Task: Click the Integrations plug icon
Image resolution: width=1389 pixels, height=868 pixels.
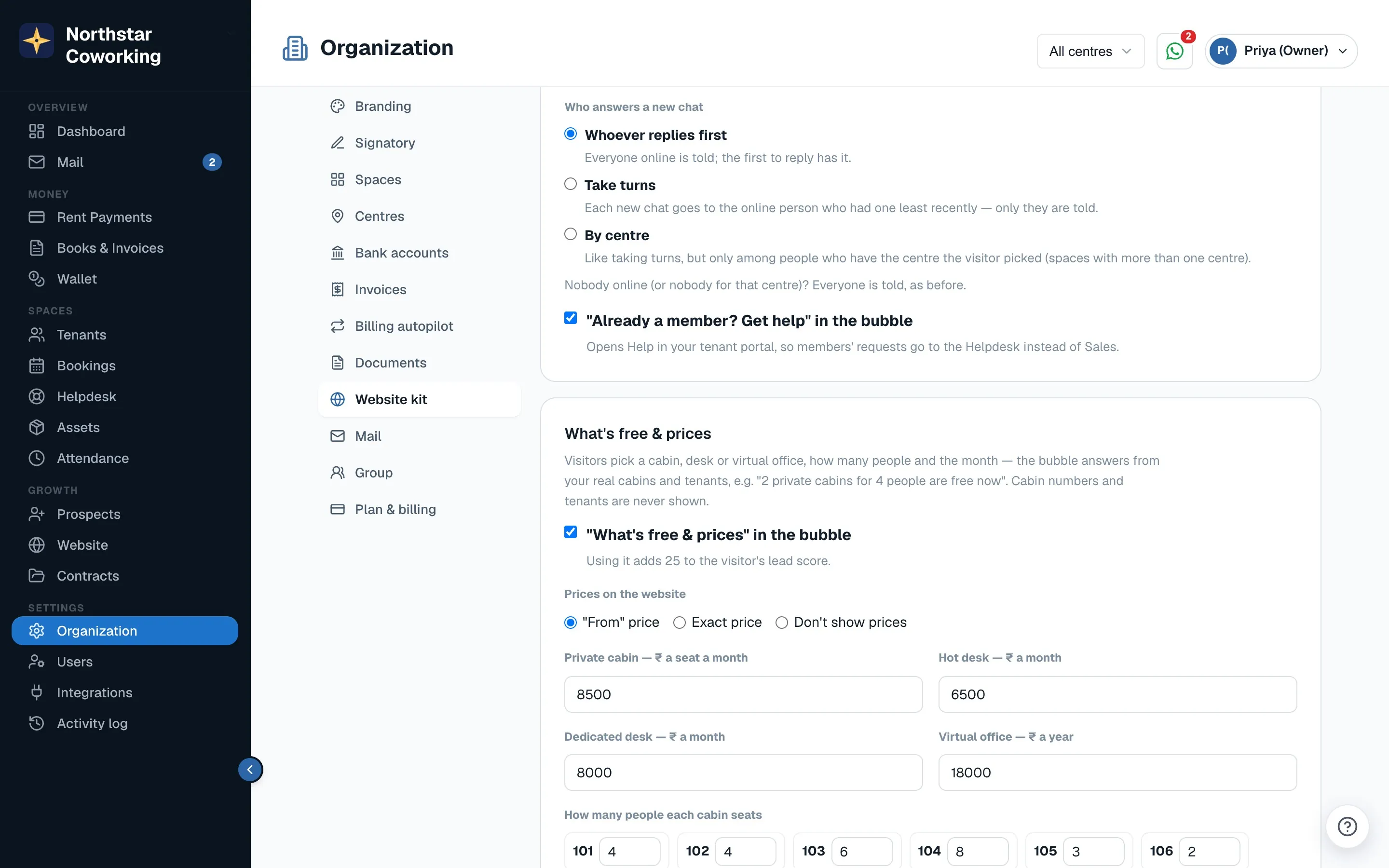Action: pyautogui.click(x=37, y=693)
